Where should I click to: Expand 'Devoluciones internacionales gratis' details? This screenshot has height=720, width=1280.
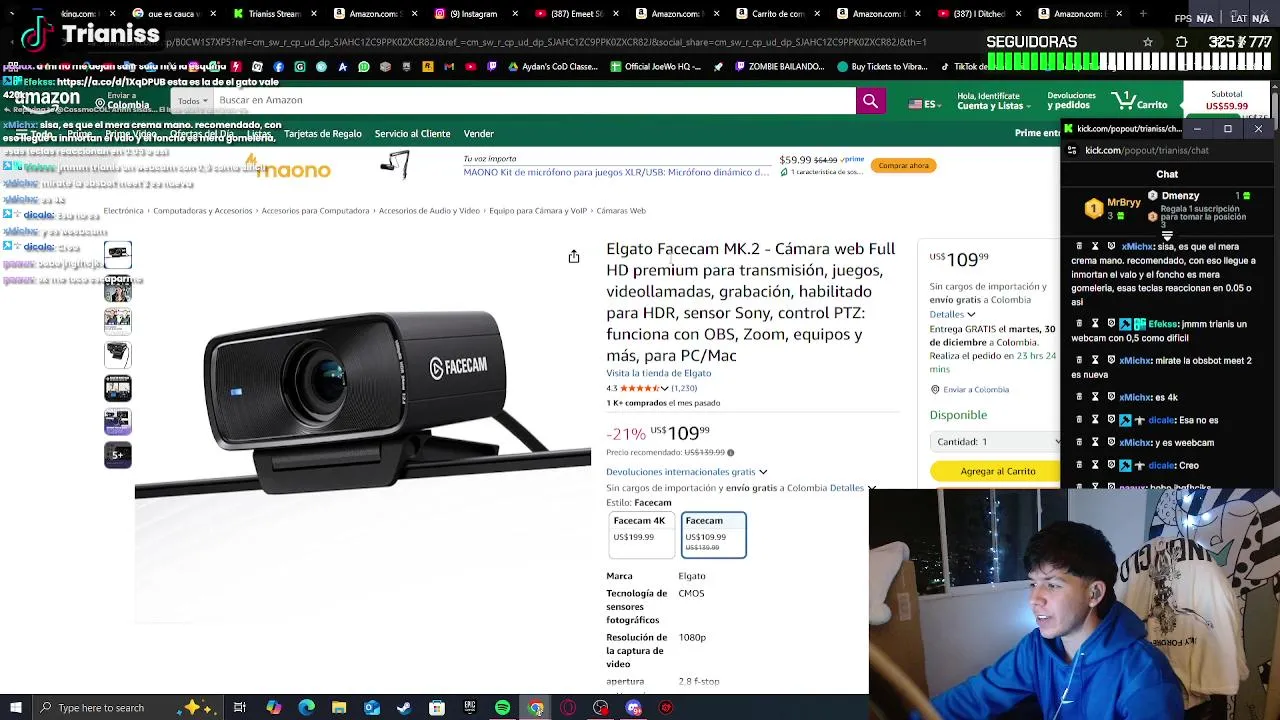click(687, 472)
